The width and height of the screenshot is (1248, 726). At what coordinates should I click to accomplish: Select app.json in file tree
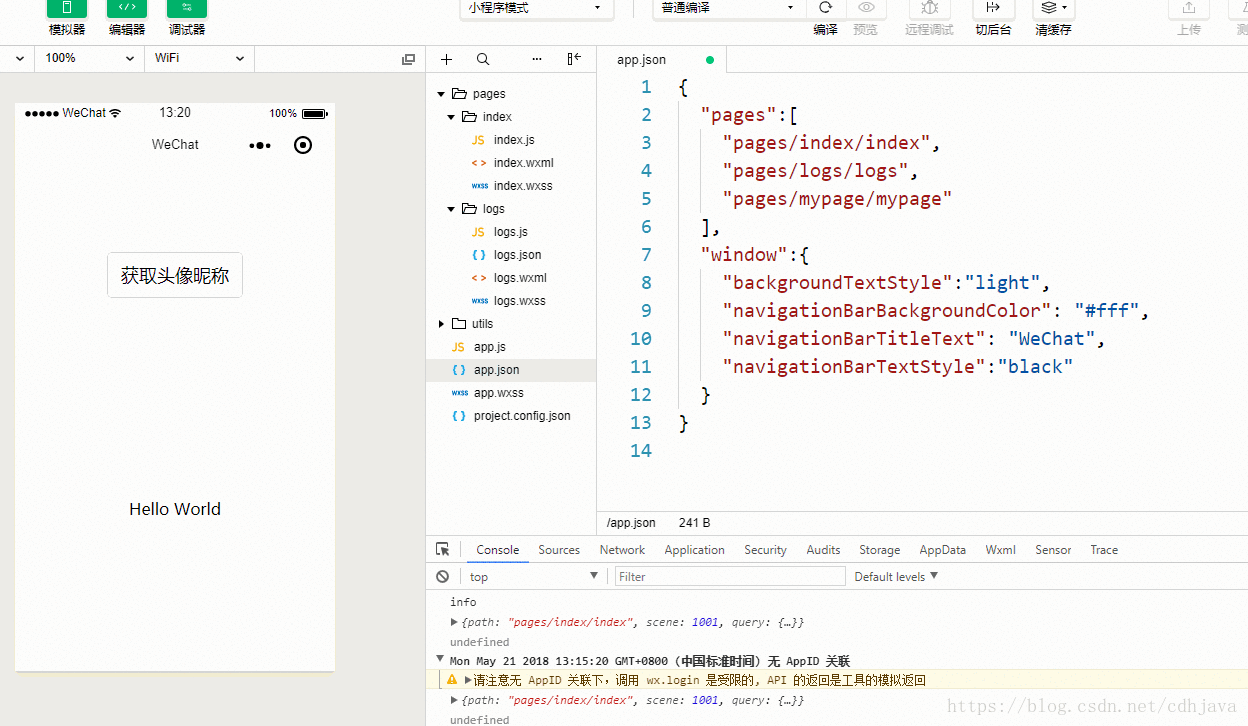[511, 370]
